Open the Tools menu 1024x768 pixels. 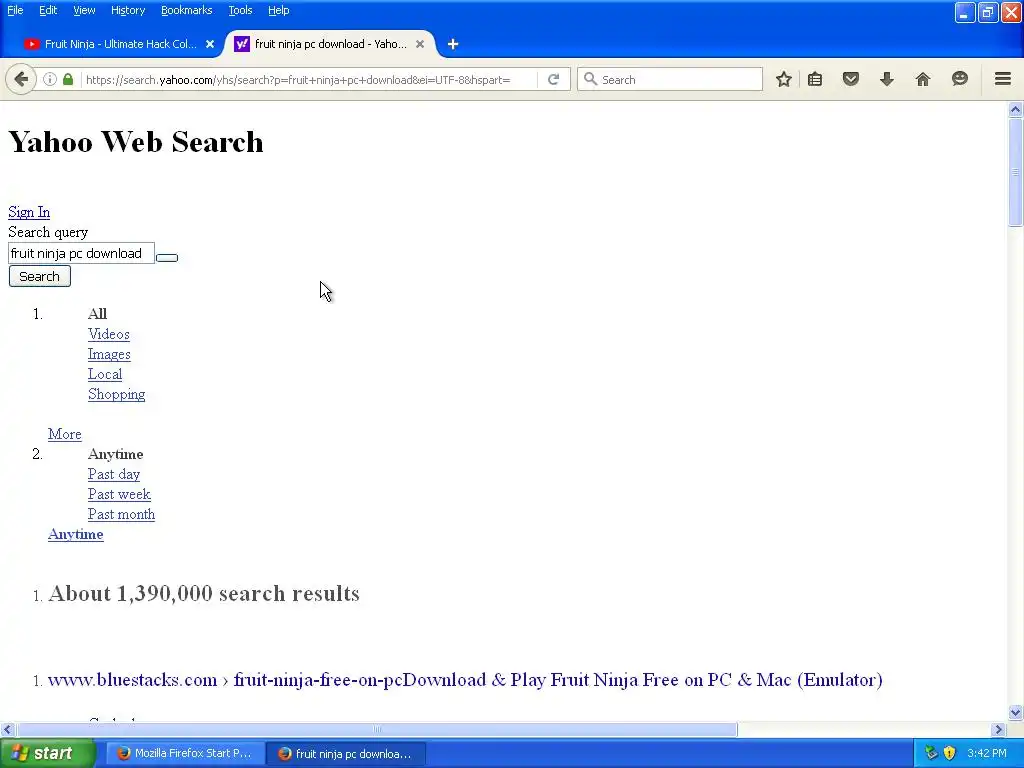tap(240, 10)
